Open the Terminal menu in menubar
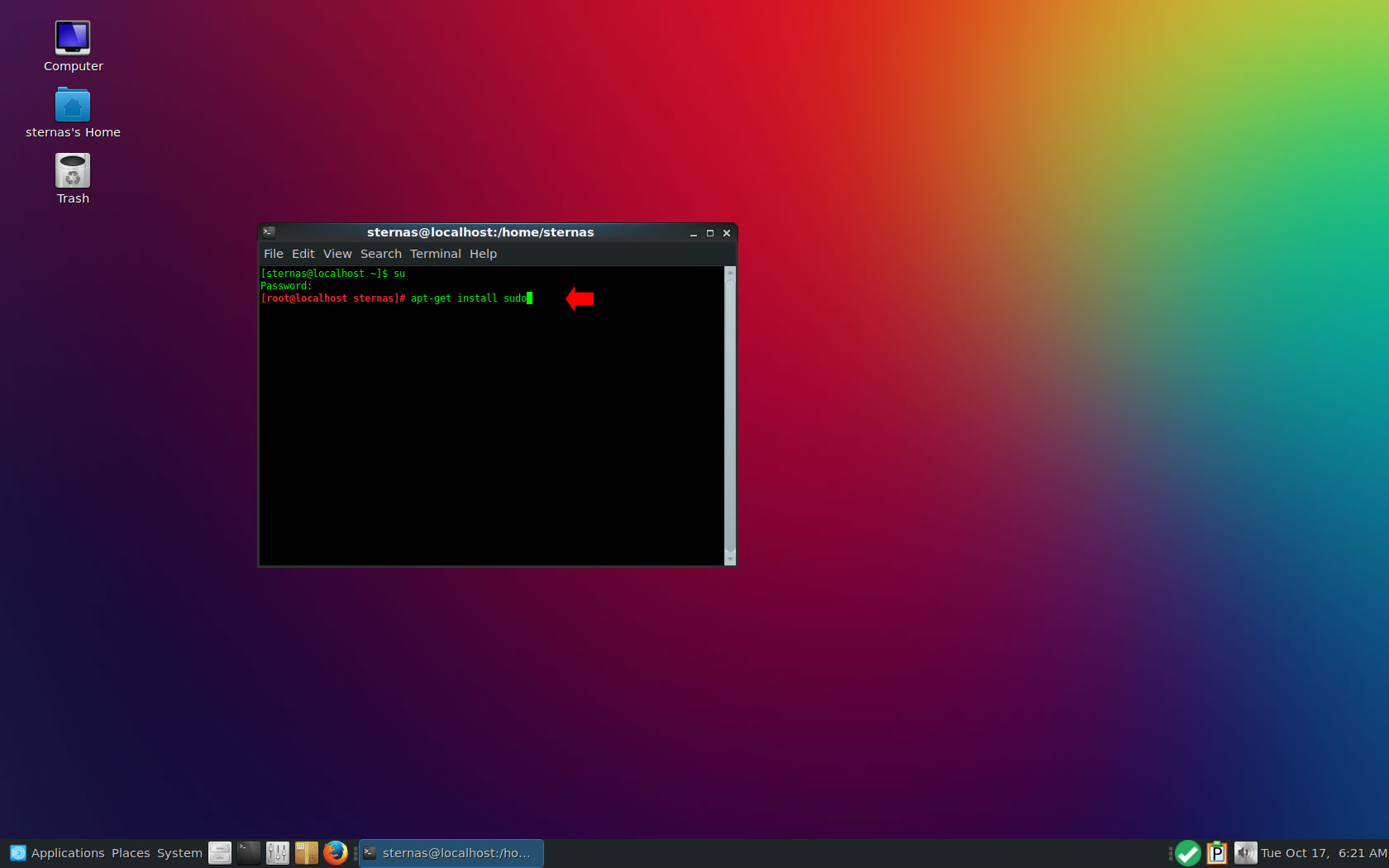The image size is (1389, 868). coord(435,254)
